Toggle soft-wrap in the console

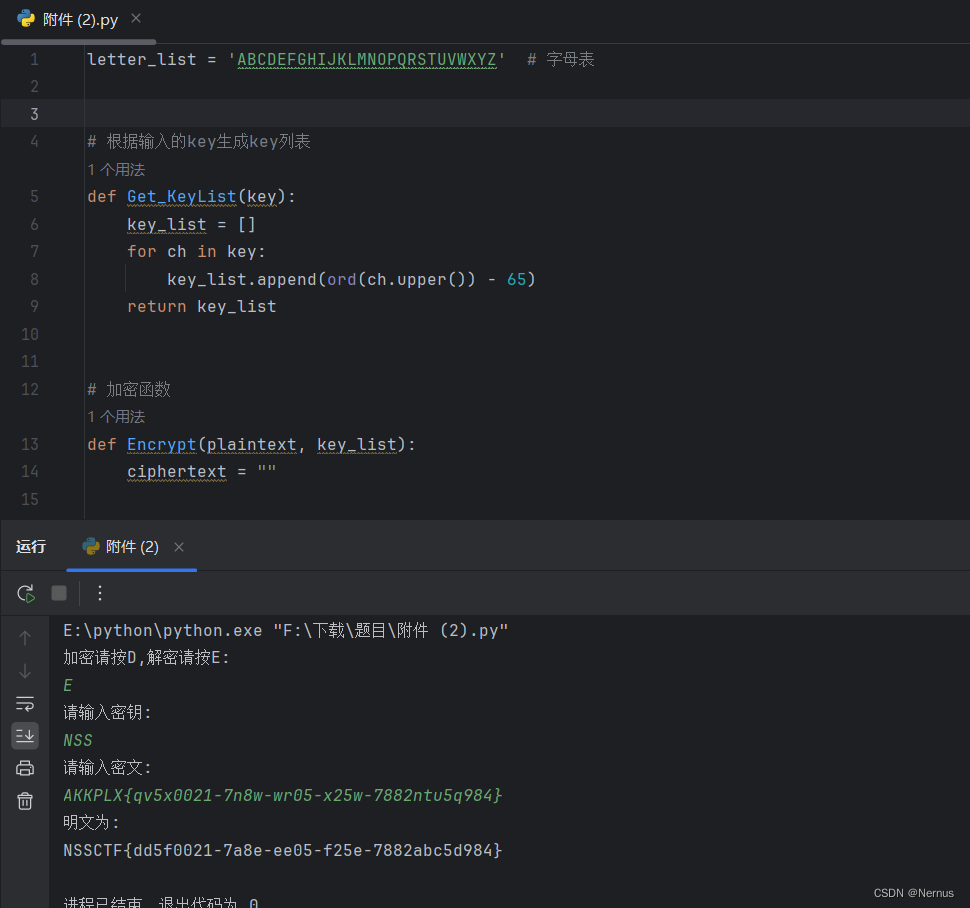[24, 703]
